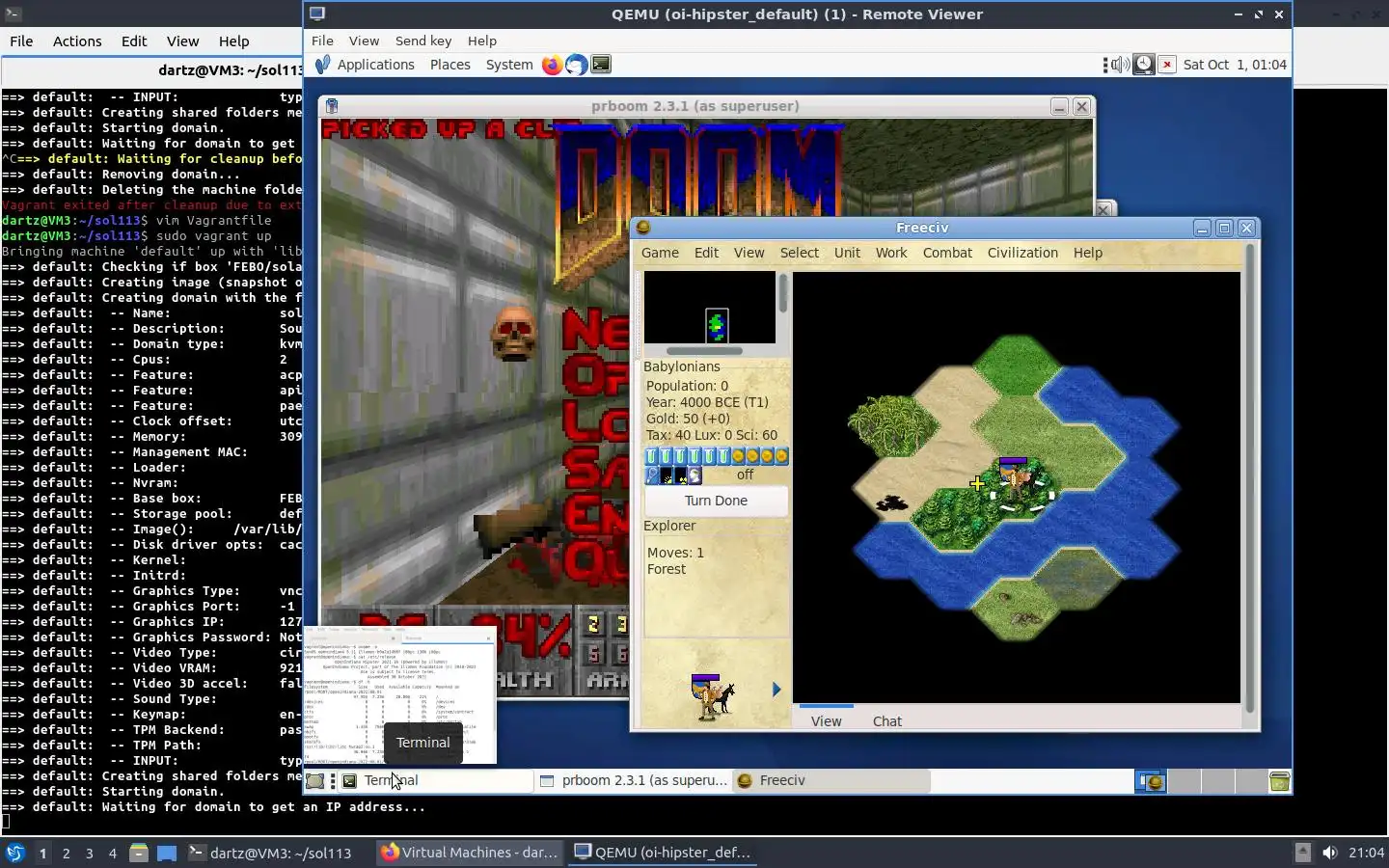This screenshot has height=868, width=1389.
Task: Open the host file manager panel icon
Action: pos(138,853)
